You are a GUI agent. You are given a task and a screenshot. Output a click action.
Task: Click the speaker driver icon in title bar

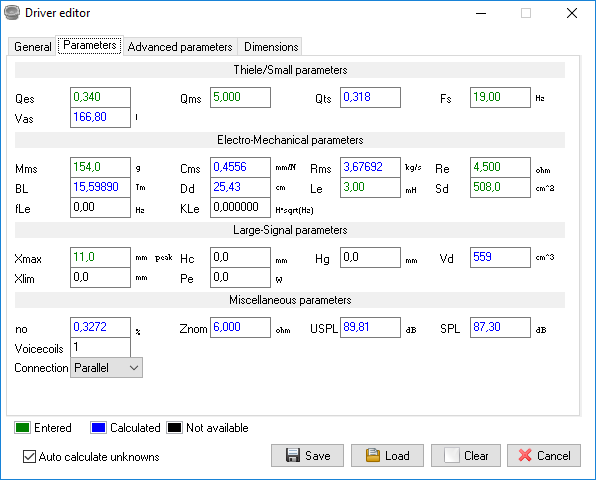(x=12, y=13)
